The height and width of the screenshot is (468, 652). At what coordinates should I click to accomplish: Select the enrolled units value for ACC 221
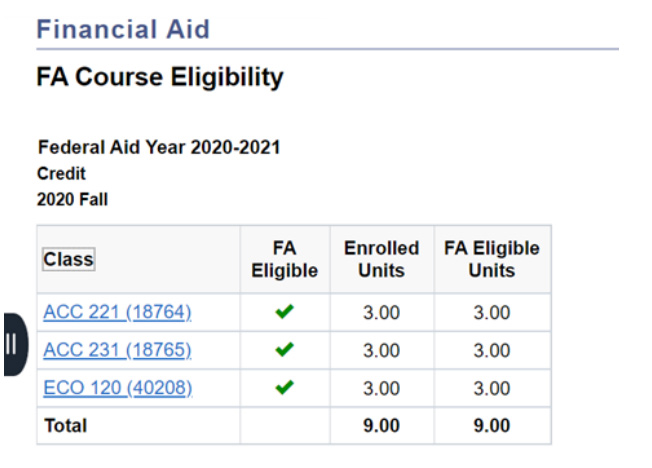(x=381, y=313)
